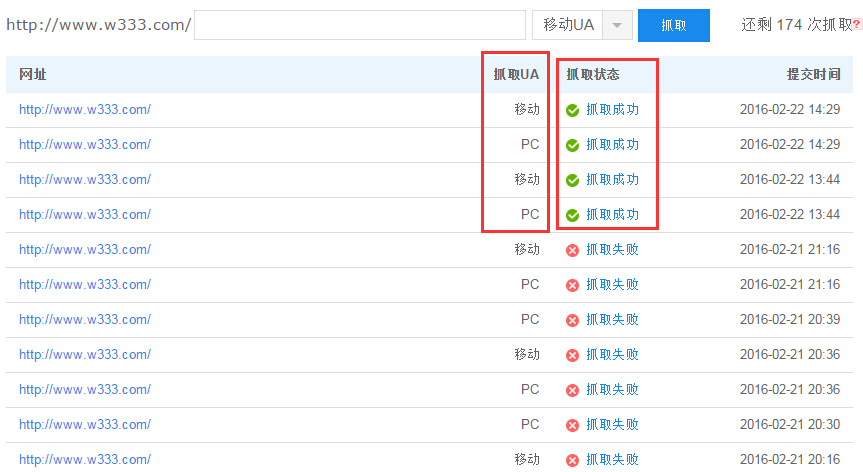Click the dropdown arrow next to 移动UA
Image resolution: width=863 pixels, height=472 pixels.
[618, 26]
